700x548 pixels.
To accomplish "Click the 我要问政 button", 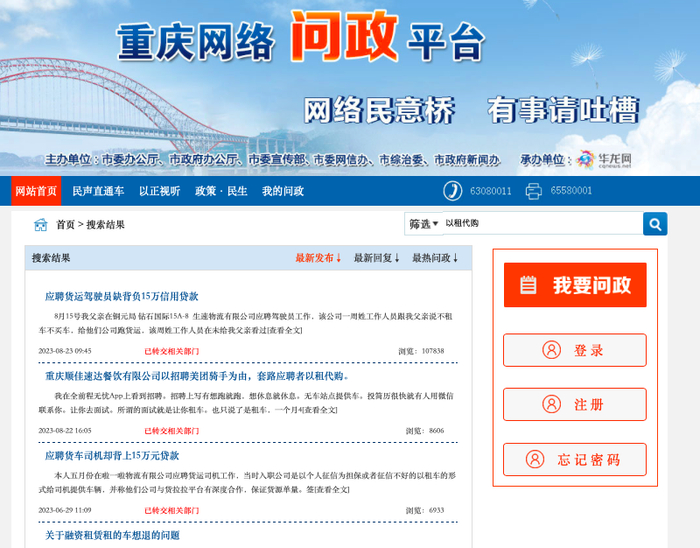I will click(575, 285).
